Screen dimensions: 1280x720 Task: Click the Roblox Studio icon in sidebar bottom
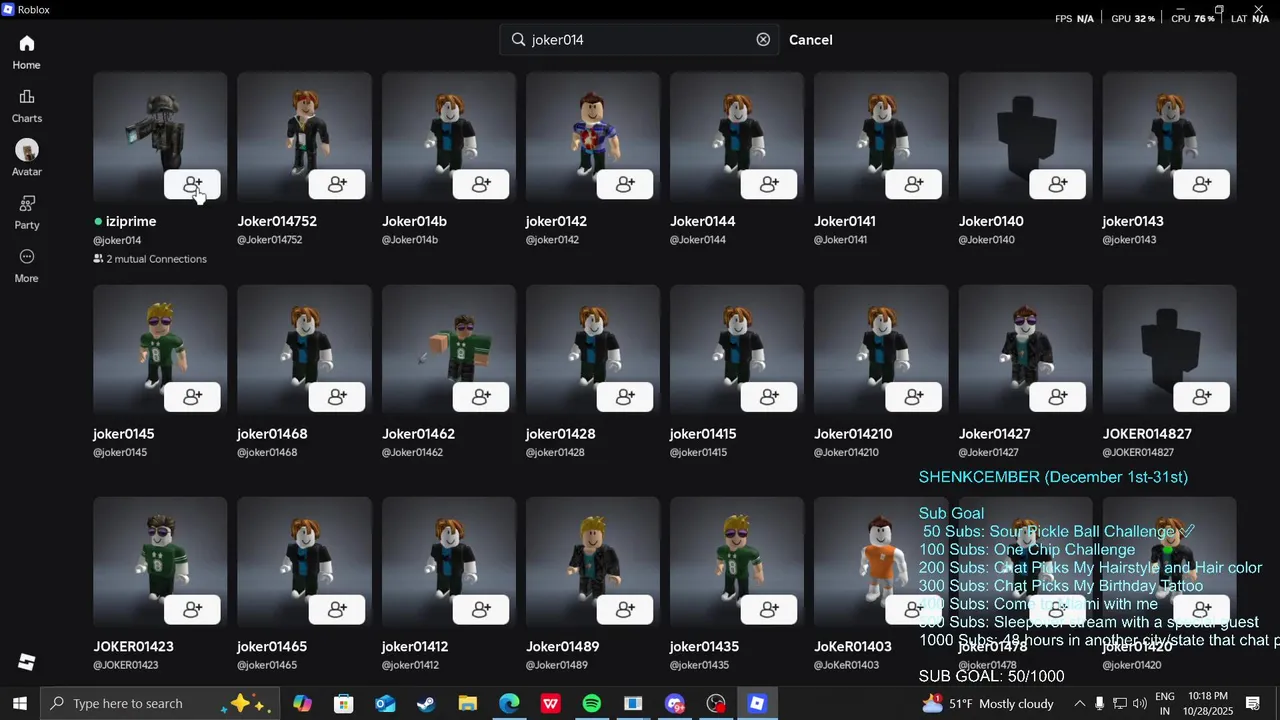(x=27, y=662)
